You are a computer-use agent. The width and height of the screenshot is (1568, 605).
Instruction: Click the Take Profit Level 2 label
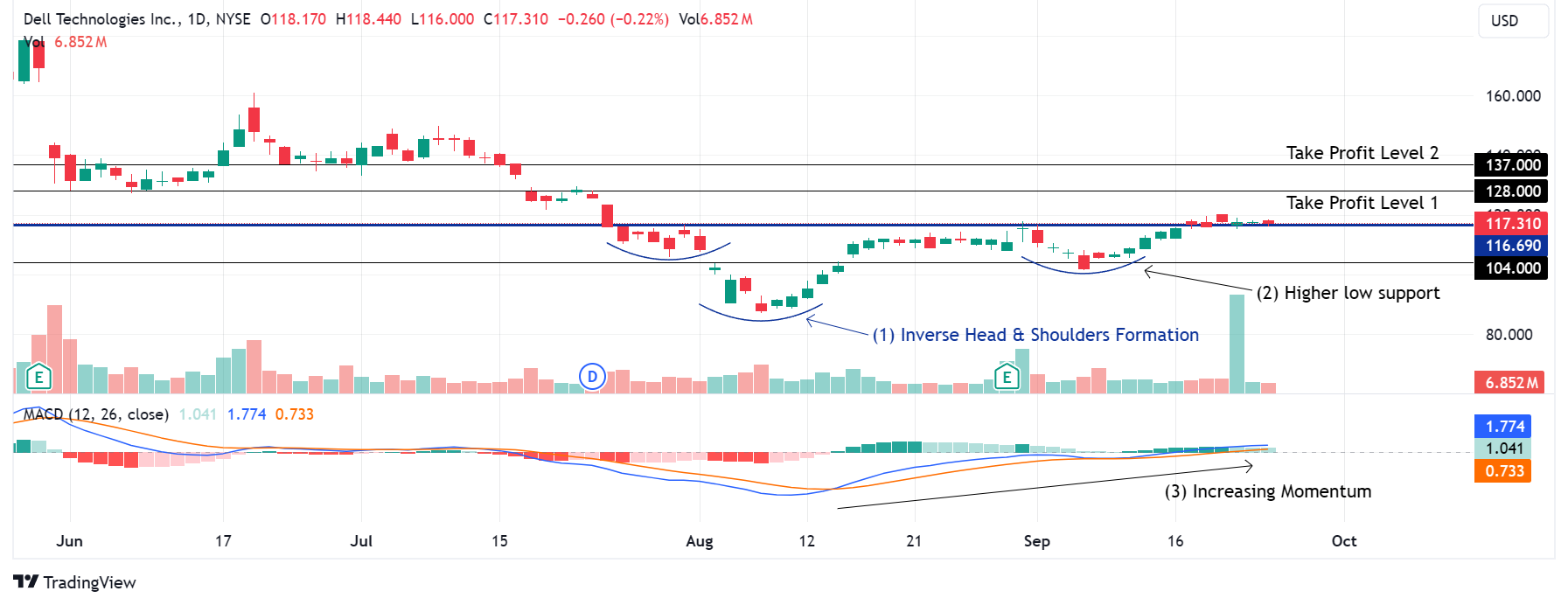pyautogui.click(x=1362, y=153)
